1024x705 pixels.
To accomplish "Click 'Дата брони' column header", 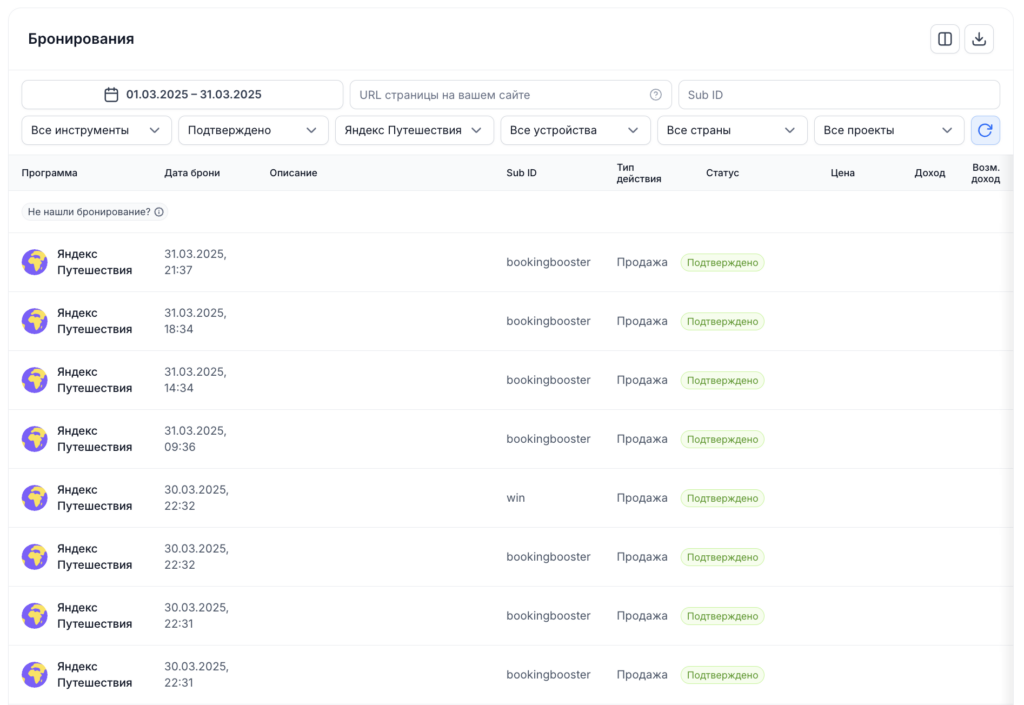I will (192, 173).
